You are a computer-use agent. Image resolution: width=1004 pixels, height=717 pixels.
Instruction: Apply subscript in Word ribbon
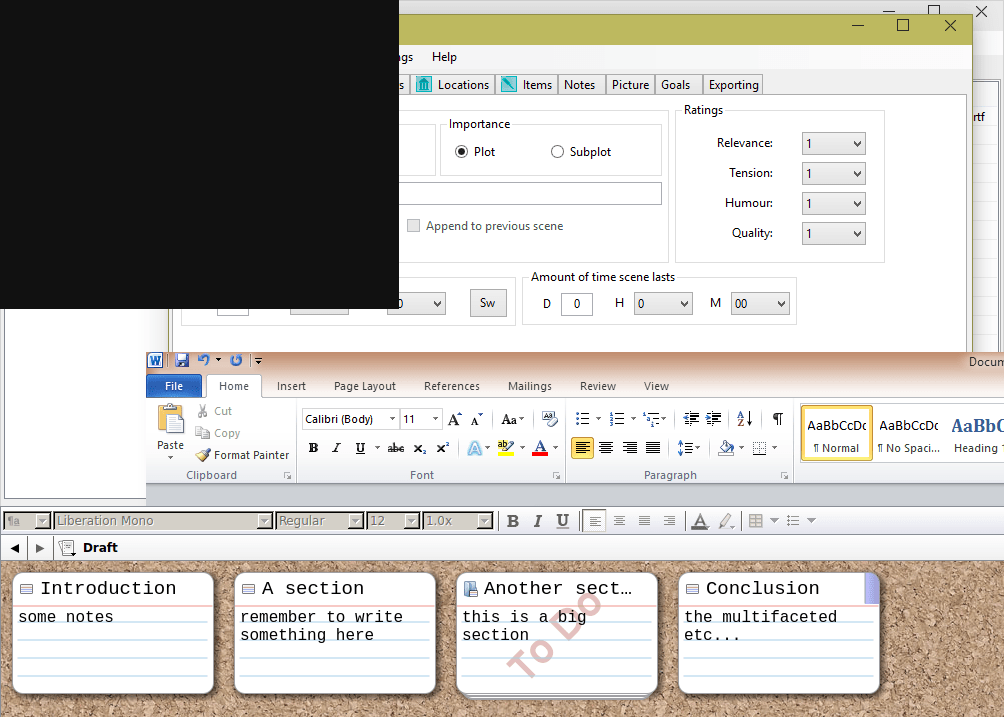tap(419, 448)
